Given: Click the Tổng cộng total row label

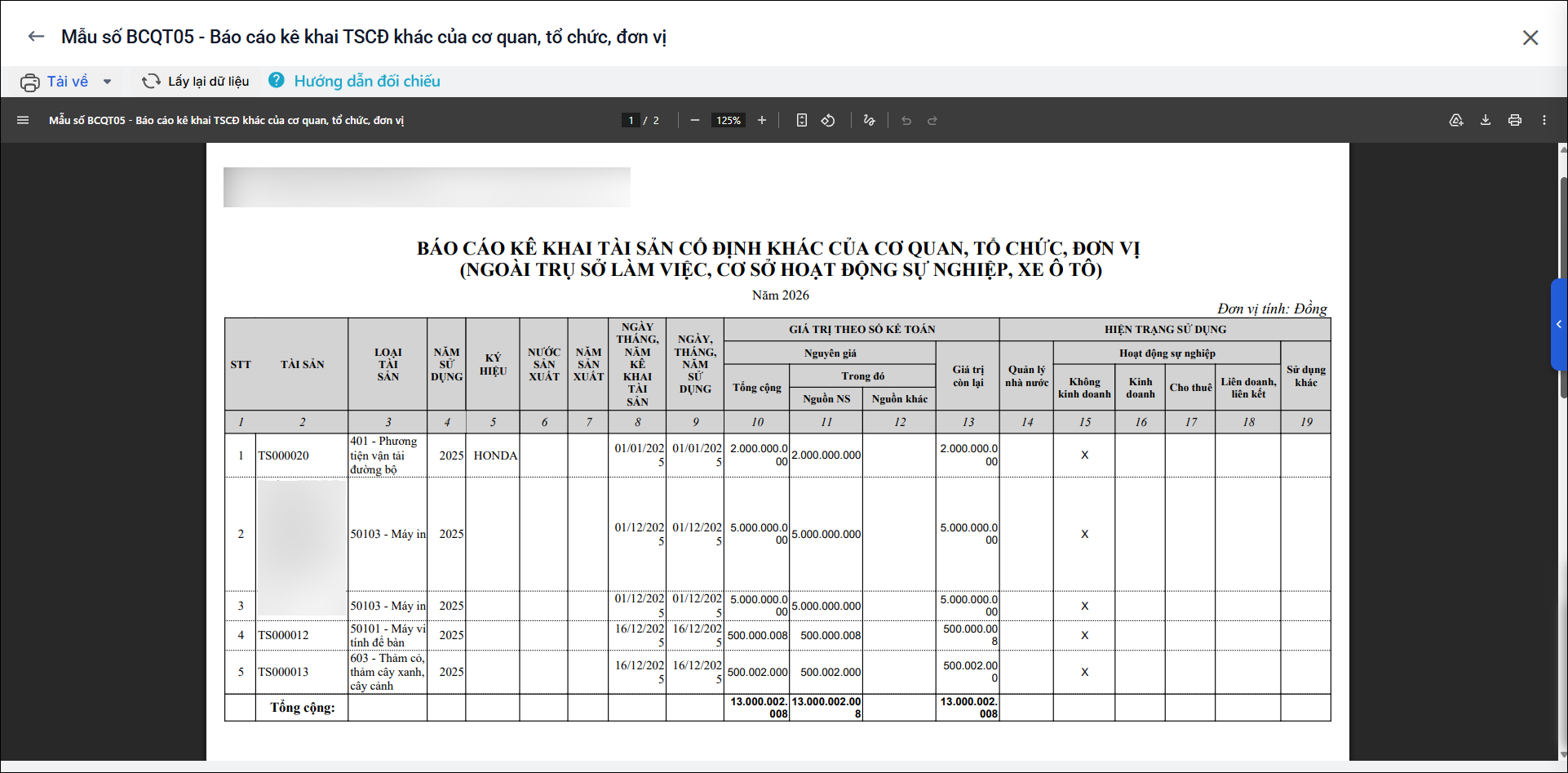Looking at the screenshot, I should click(303, 708).
